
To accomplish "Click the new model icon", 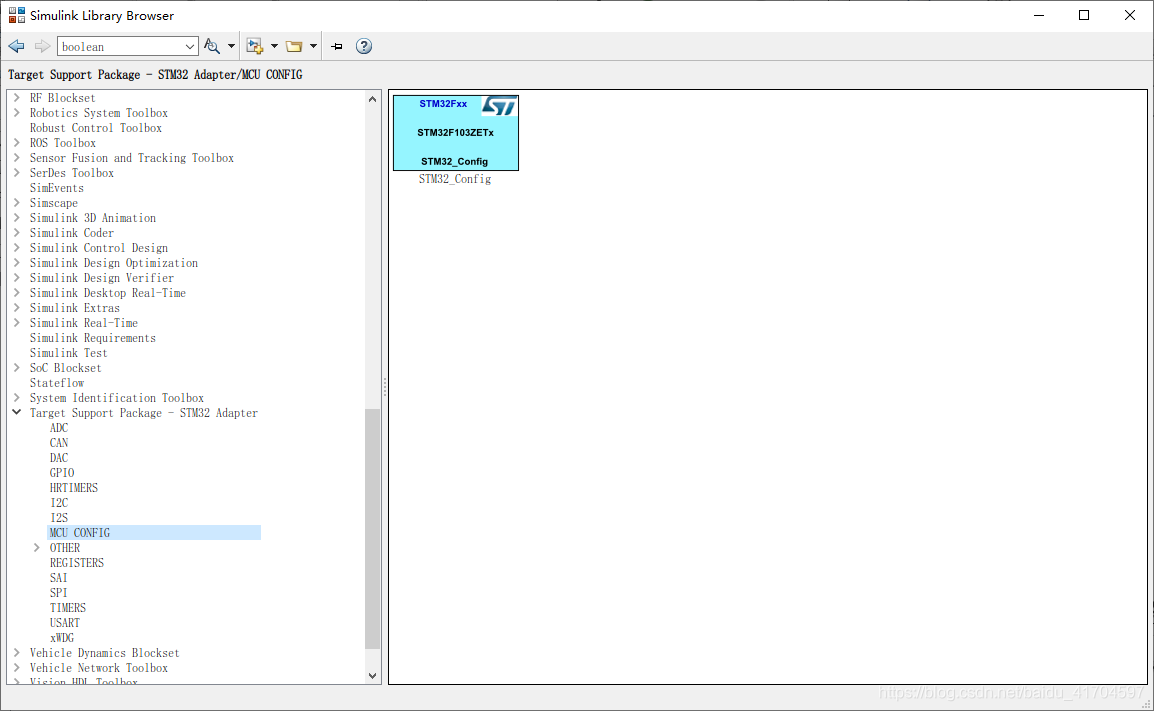I will (x=254, y=46).
